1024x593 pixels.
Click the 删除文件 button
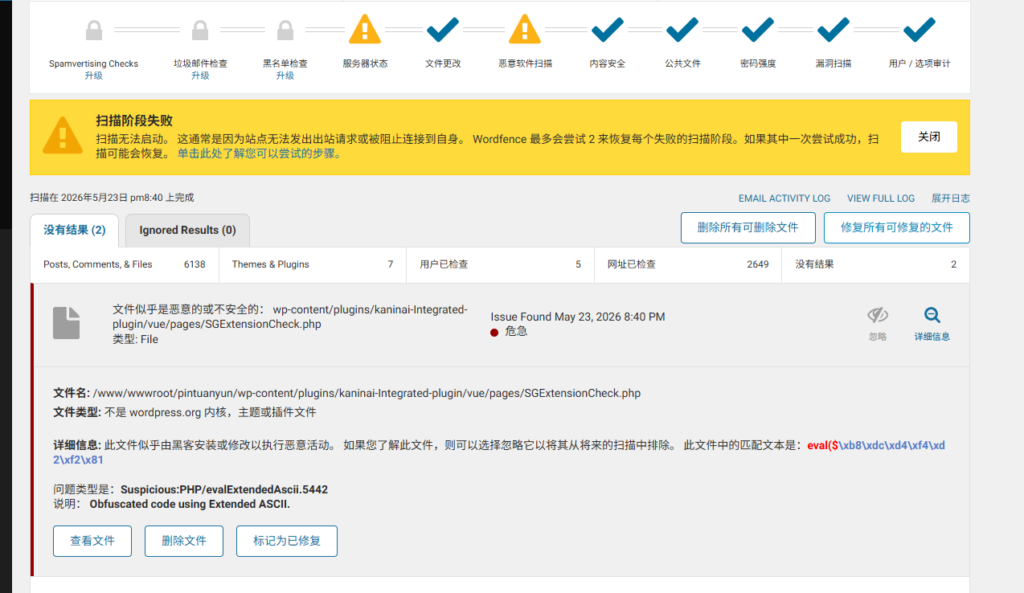click(184, 541)
